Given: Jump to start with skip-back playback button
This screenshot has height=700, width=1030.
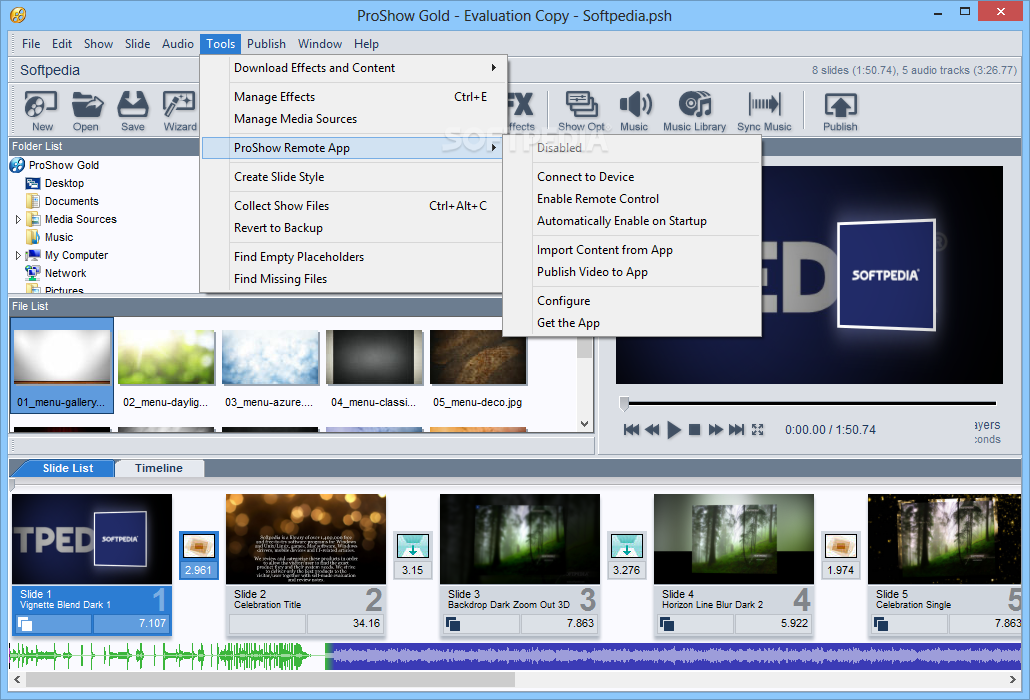Looking at the screenshot, I should coord(631,429).
